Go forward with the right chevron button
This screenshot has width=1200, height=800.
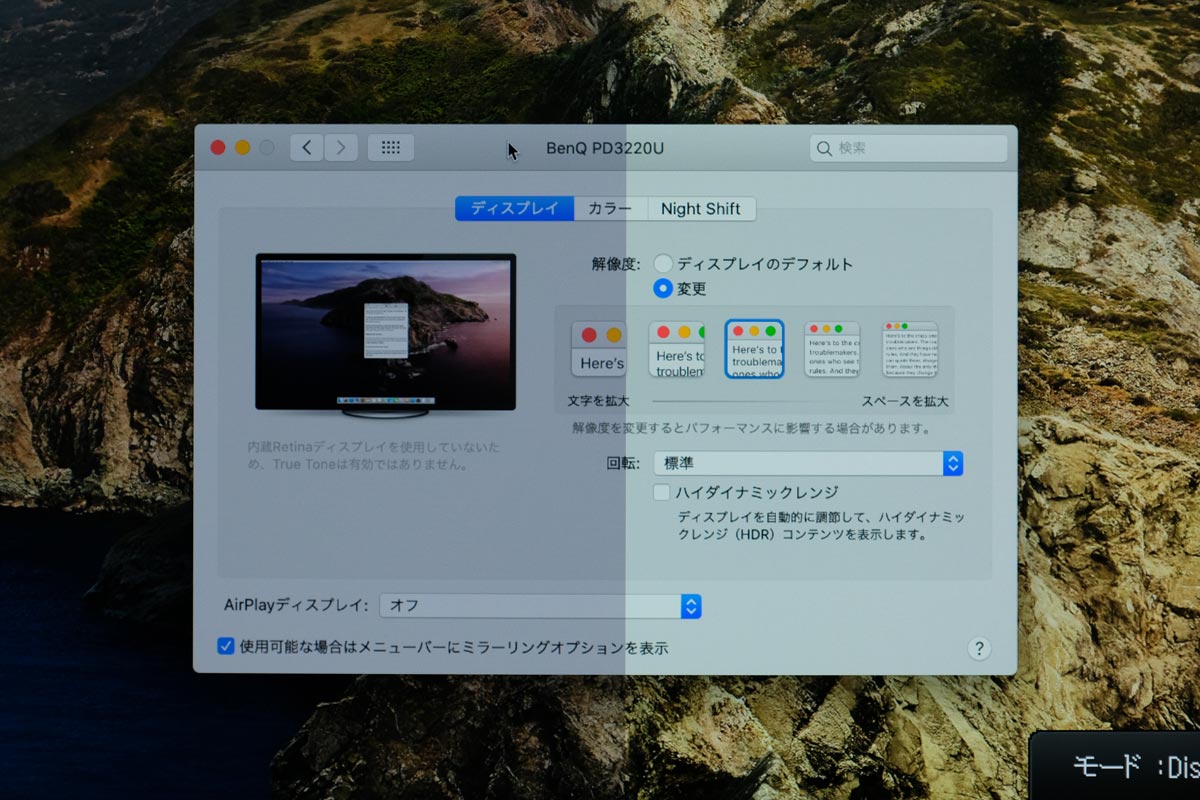pyautogui.click(x=341, y=148)
